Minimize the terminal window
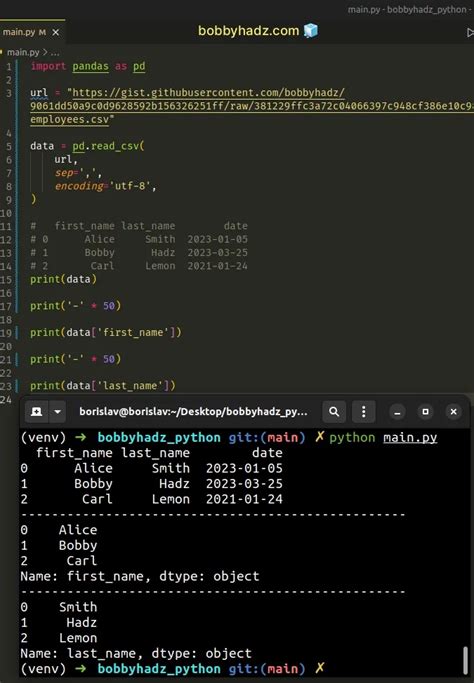 pos(397,412)
